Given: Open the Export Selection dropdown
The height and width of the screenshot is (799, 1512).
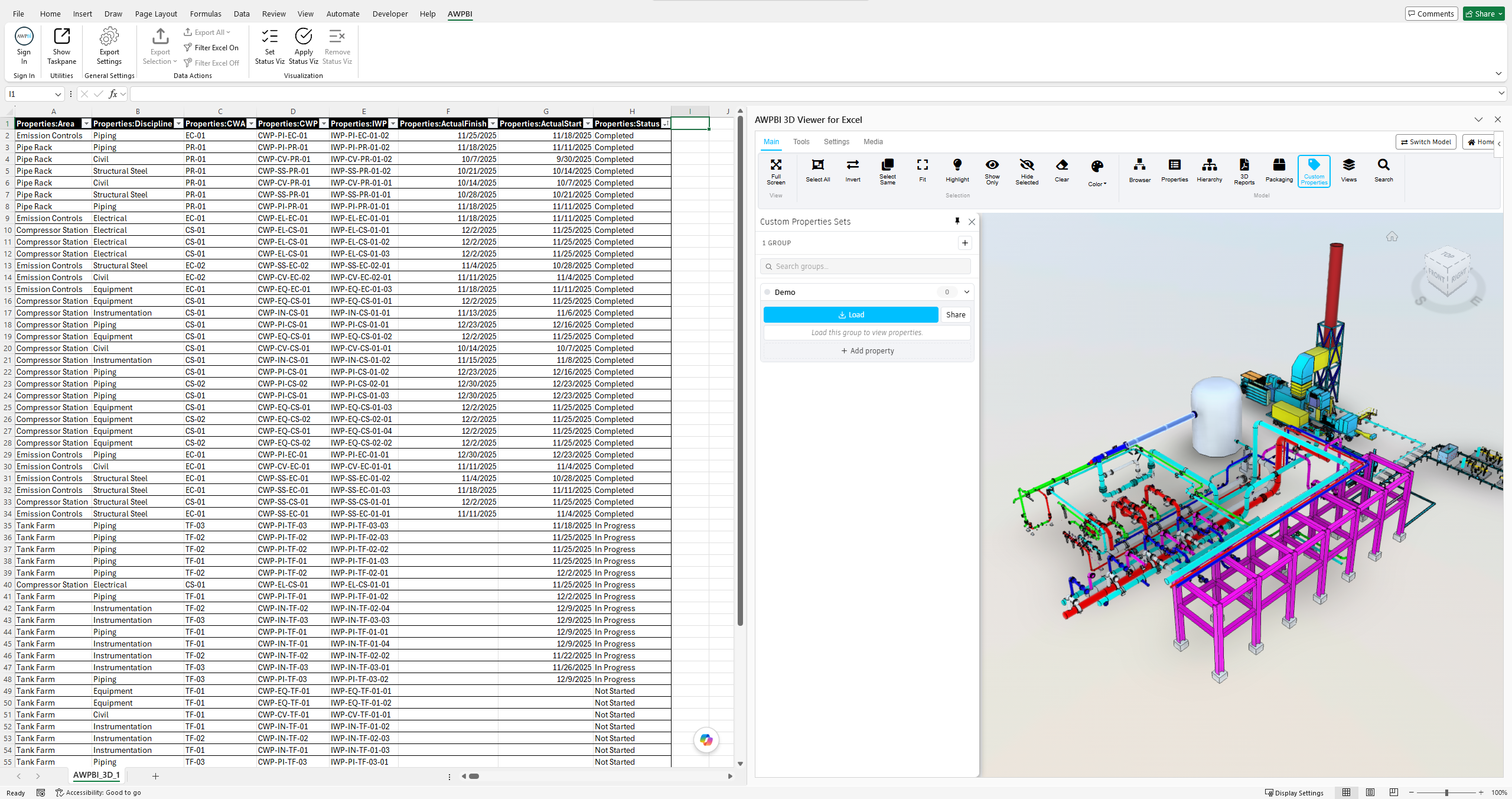Looking at the screenshot, I should pyautogui.click(x=160, y=46).
